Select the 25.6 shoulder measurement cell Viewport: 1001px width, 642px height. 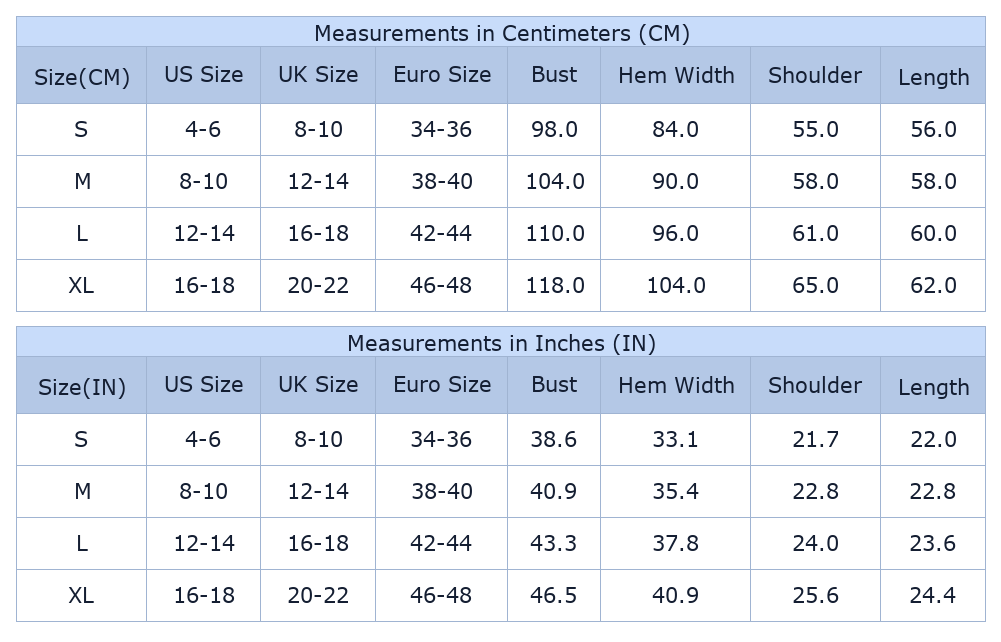[815, 595]
